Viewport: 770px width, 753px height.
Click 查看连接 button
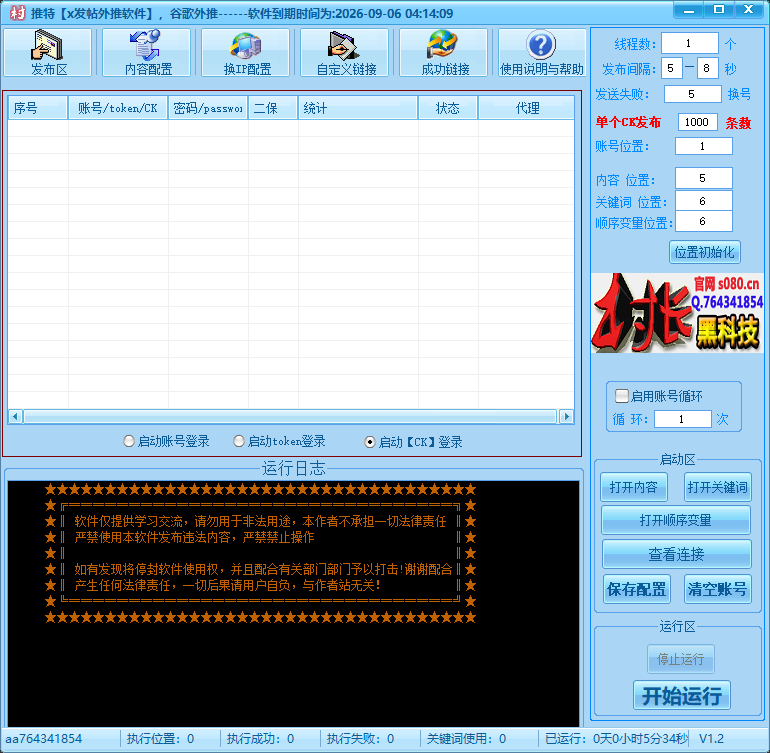click(676, 554)
